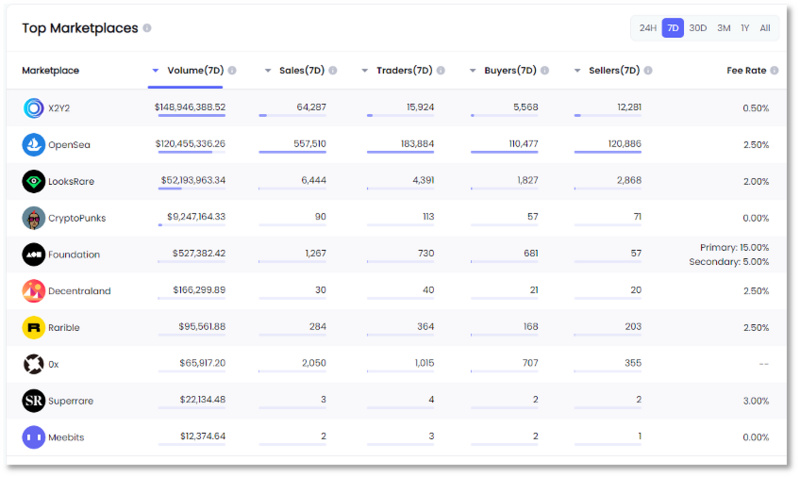The height and width of the screenshot is (477, 800).
Task: Open the Foundation marketplace link
Action: pyautogui.click(x=74, y=255)
